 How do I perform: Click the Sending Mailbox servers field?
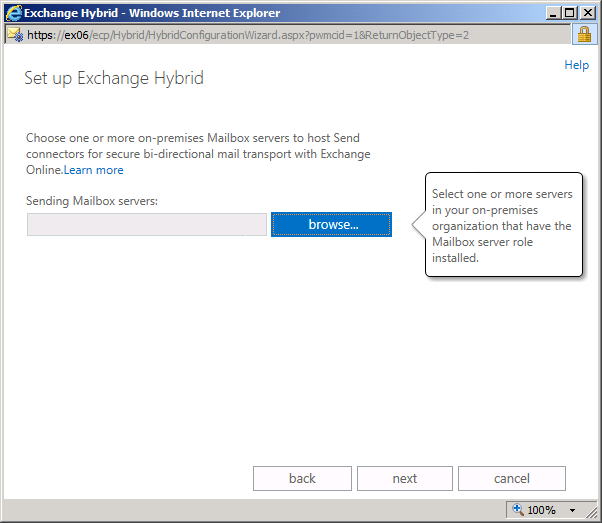coord(147,224)
